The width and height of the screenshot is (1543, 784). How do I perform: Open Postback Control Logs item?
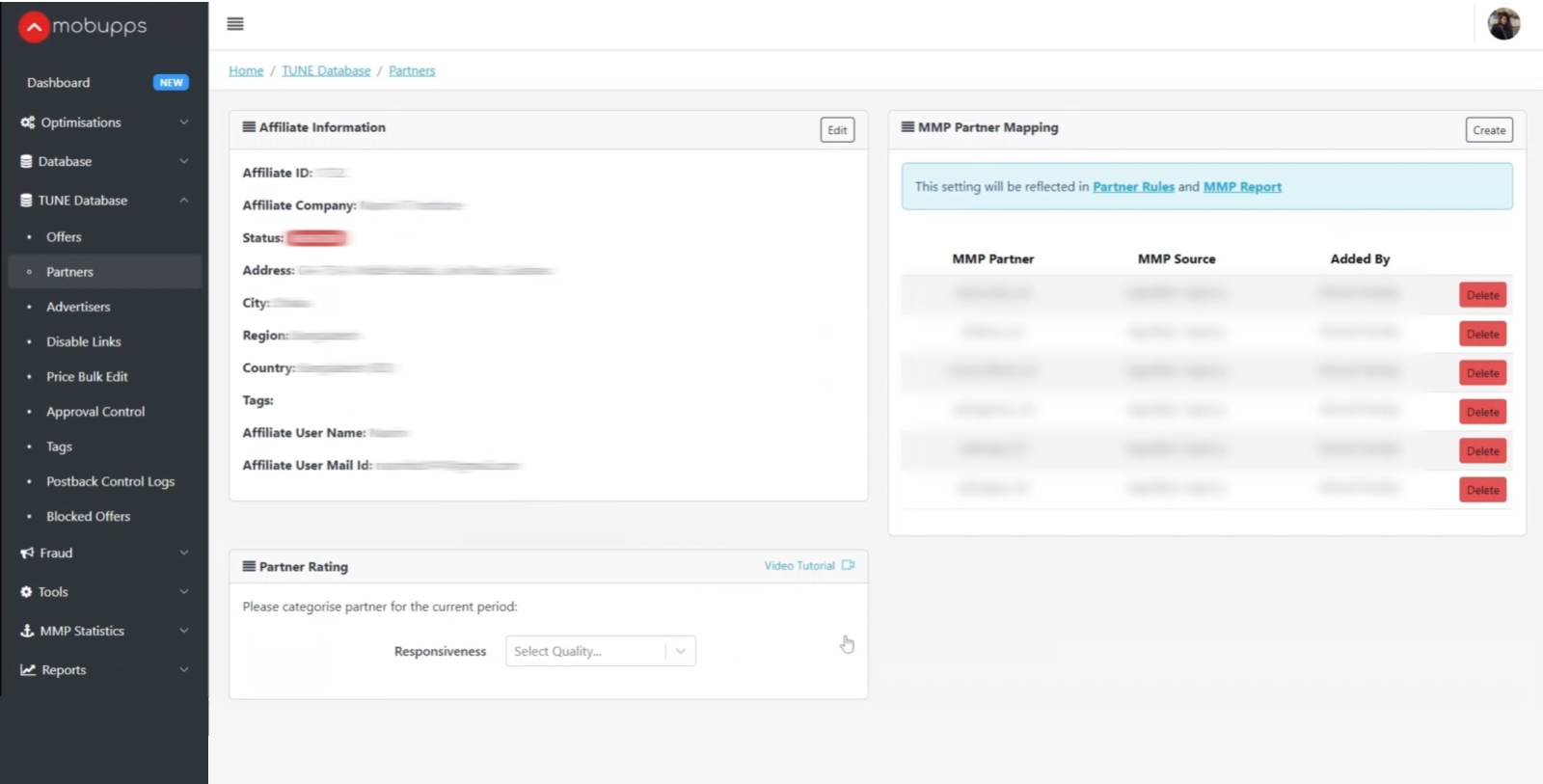110,481
